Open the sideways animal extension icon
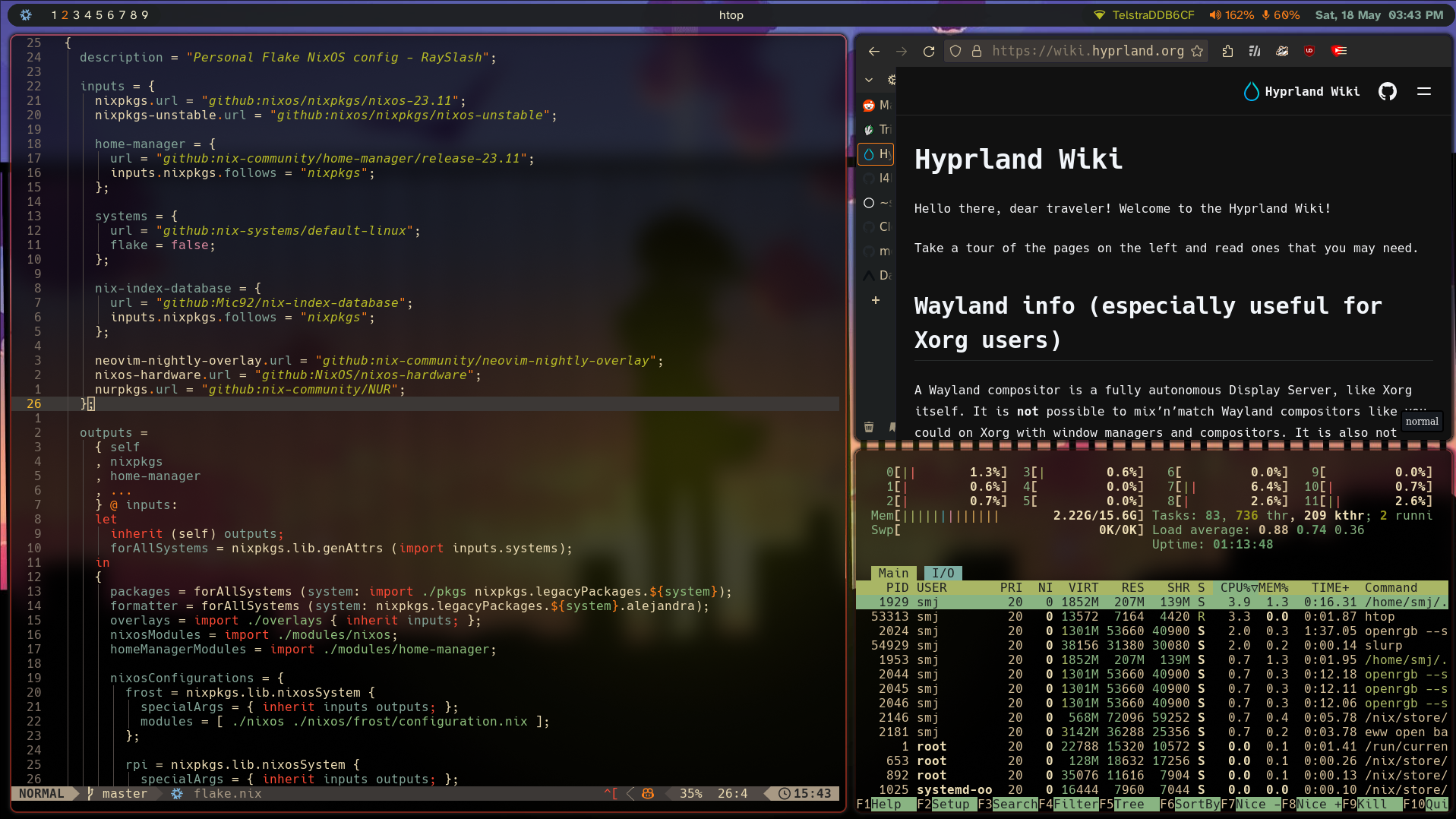1456x819 pixels. tap(1282, 51)
